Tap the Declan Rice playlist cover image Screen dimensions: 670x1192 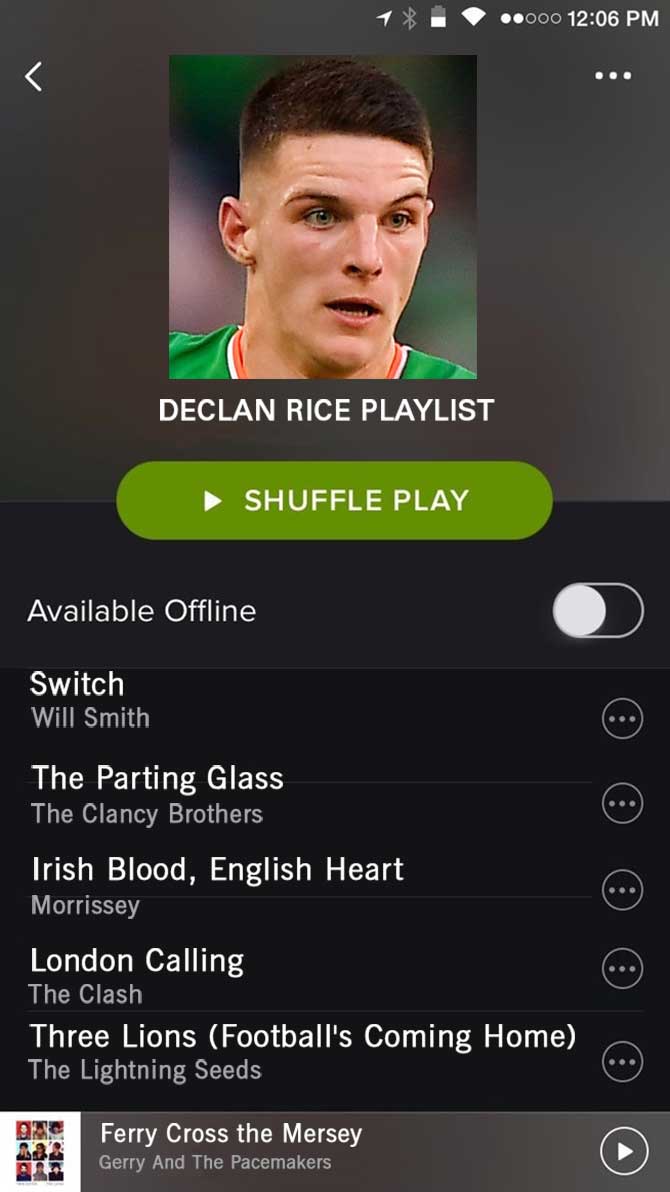coord(323,217)
